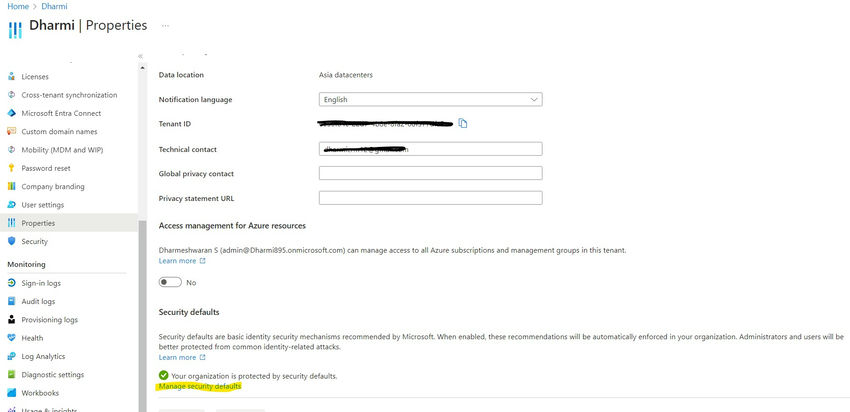Open the Notification language dropdown
This screenshot has width=850, height=412.
click(x=430, y=100)
